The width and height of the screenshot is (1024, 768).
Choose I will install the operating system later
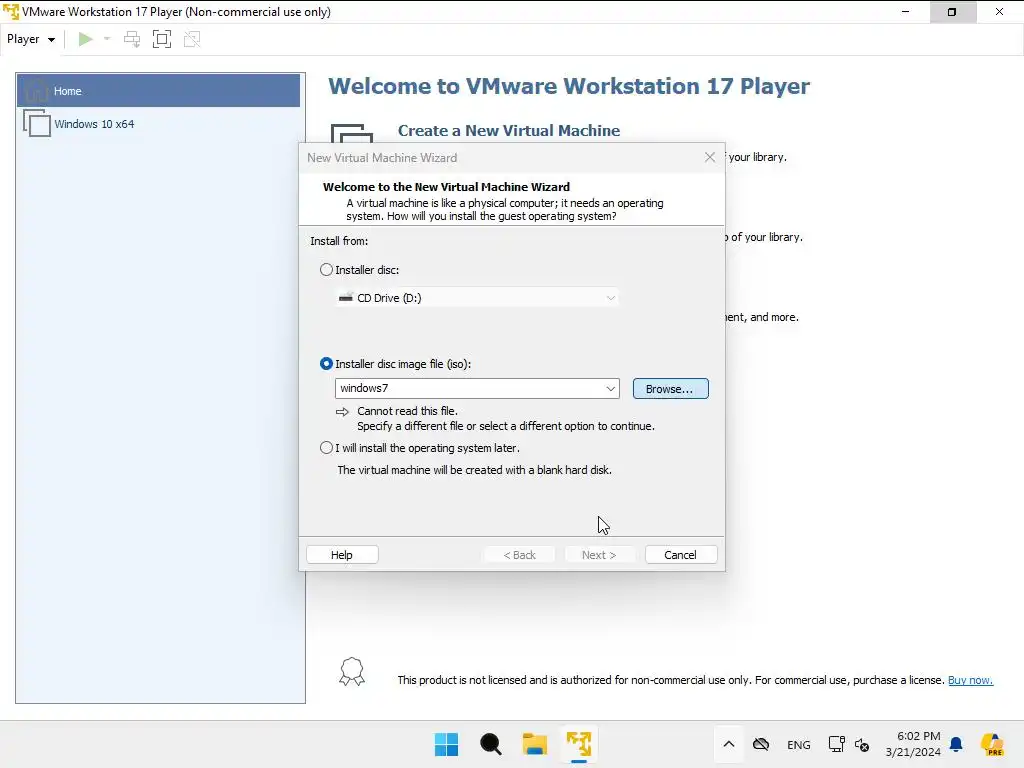click(x=326, y=447)
